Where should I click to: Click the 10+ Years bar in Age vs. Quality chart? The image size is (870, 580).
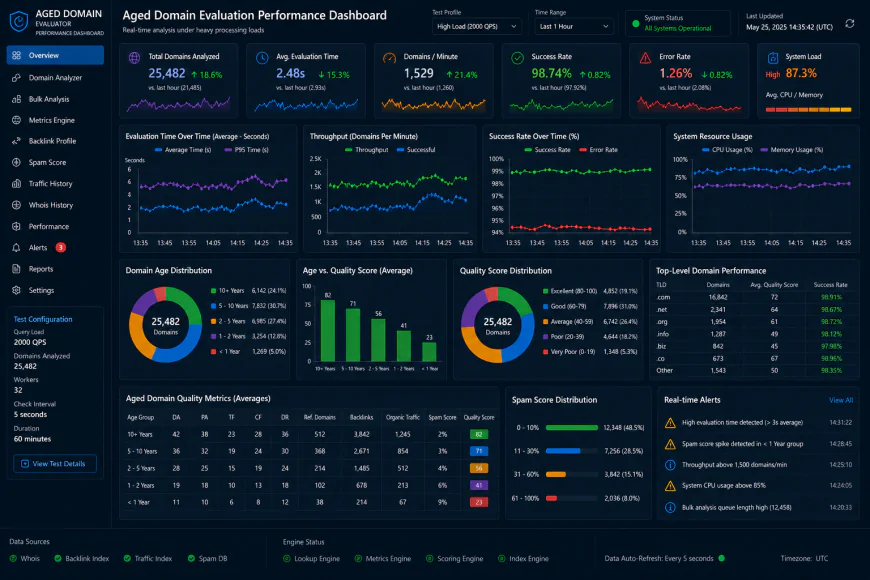(x=328, y=330)
